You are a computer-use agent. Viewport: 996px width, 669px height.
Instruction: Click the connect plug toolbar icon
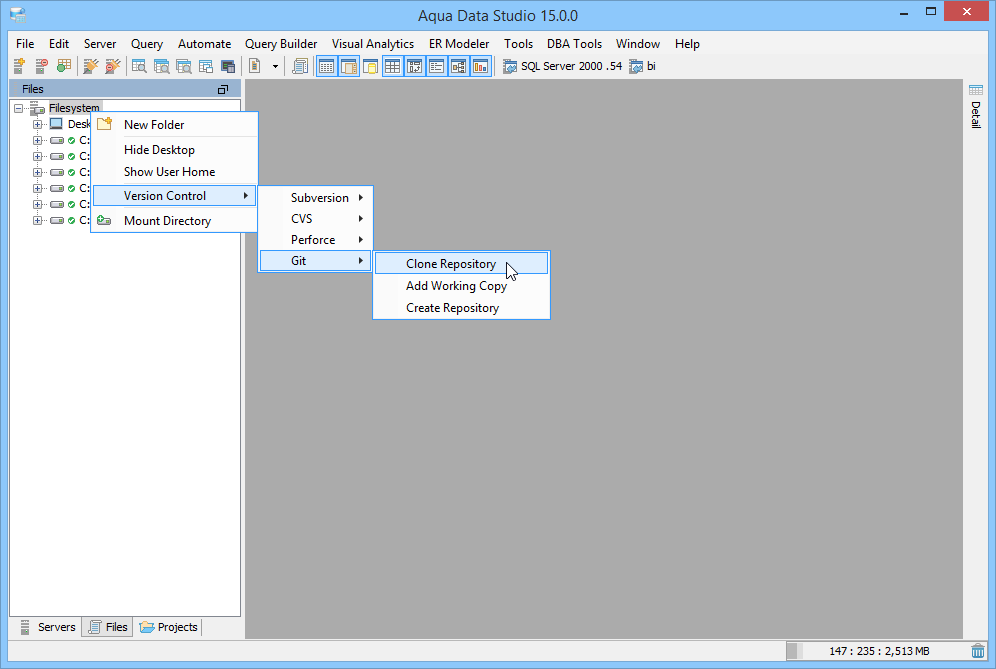[x=90, y=65]
